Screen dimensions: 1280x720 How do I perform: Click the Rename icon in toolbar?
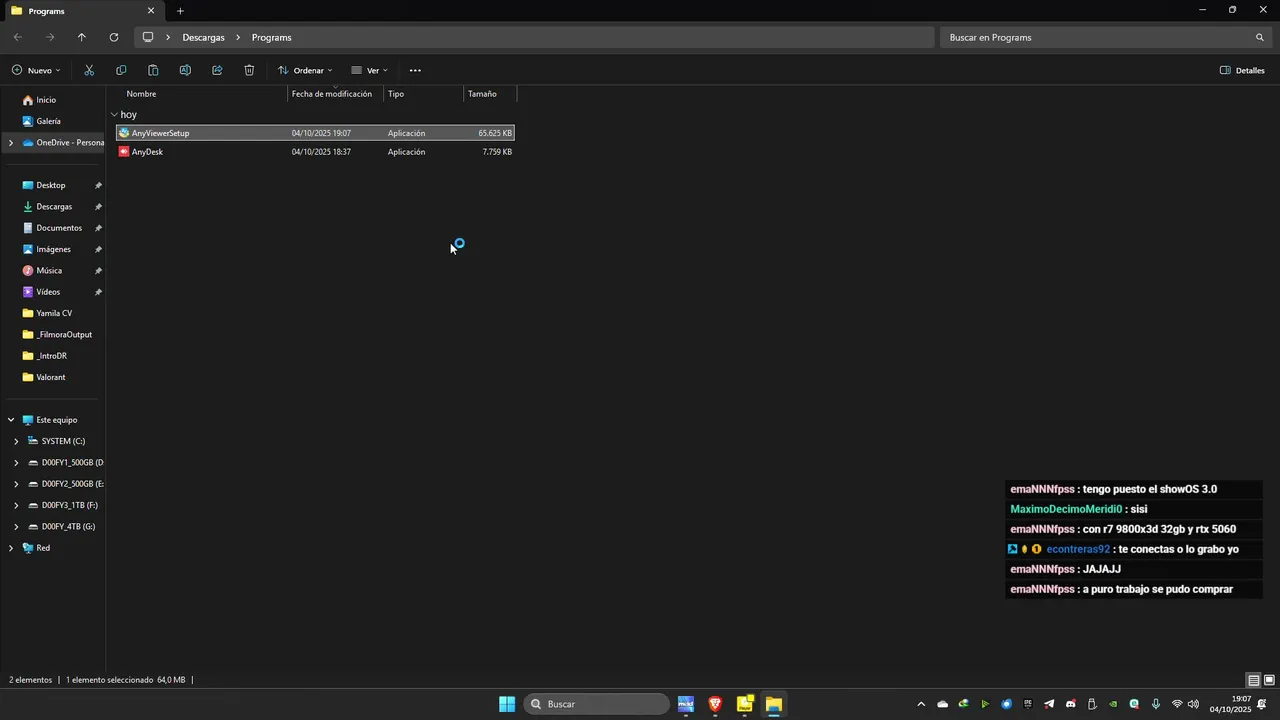click(185, 70)
